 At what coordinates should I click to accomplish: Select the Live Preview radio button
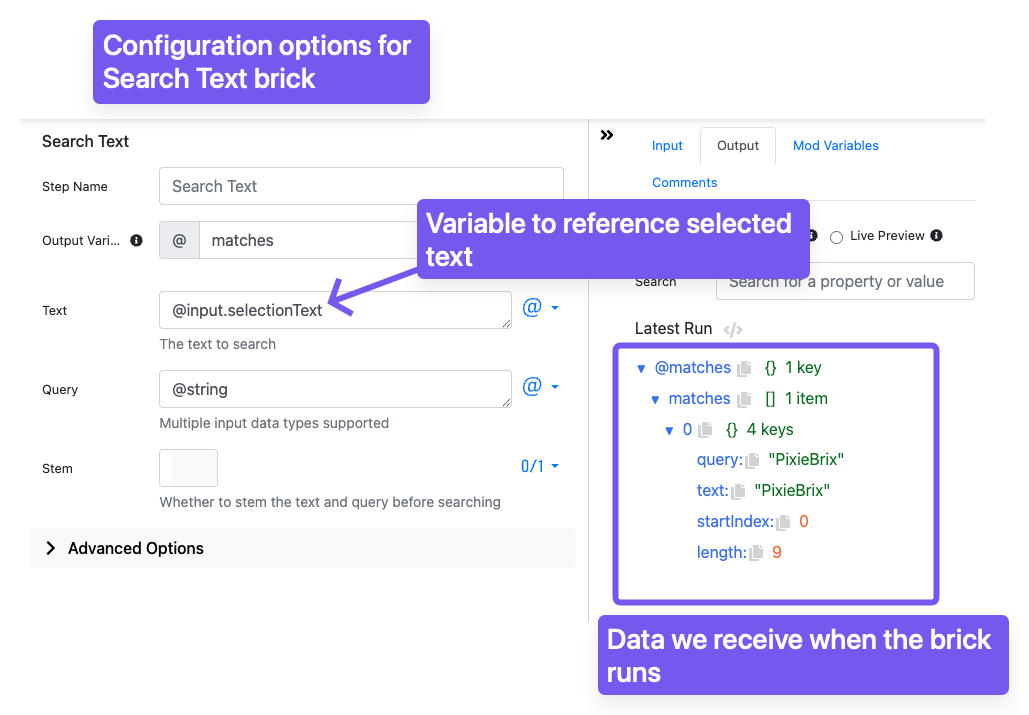tap(837, 237)
